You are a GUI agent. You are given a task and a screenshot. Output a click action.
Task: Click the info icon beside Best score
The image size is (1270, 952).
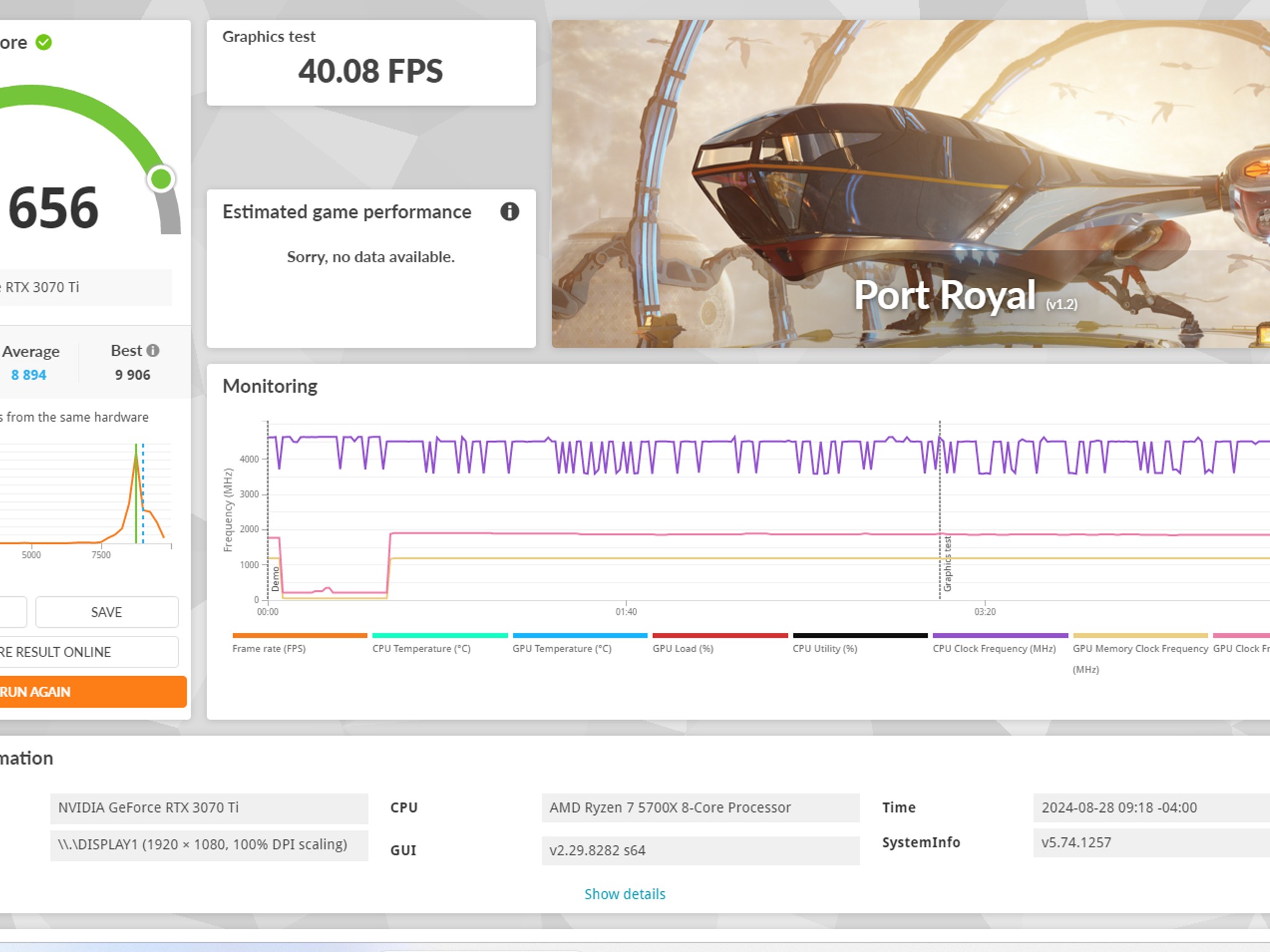click(x=153, y=351)
